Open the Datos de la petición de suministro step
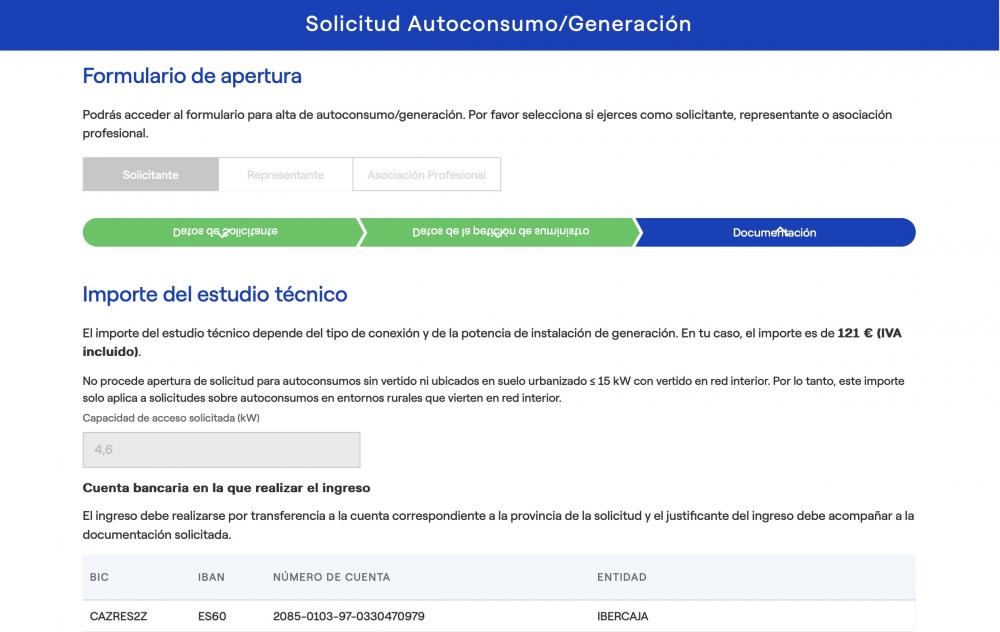Image resolution: width=1000 pixels, height=632 pixels. [499, 232]
